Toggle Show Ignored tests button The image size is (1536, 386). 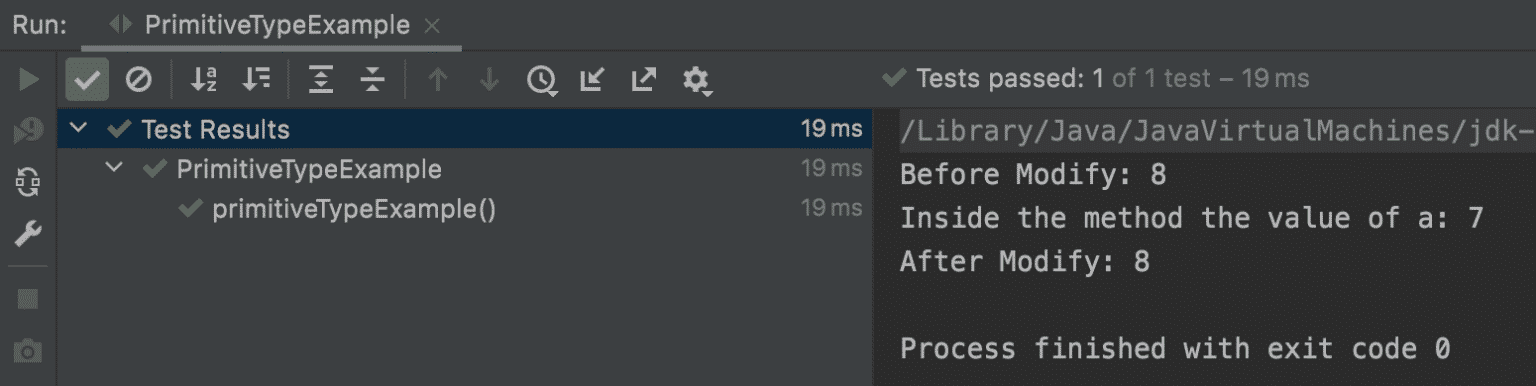pos(139,79)
